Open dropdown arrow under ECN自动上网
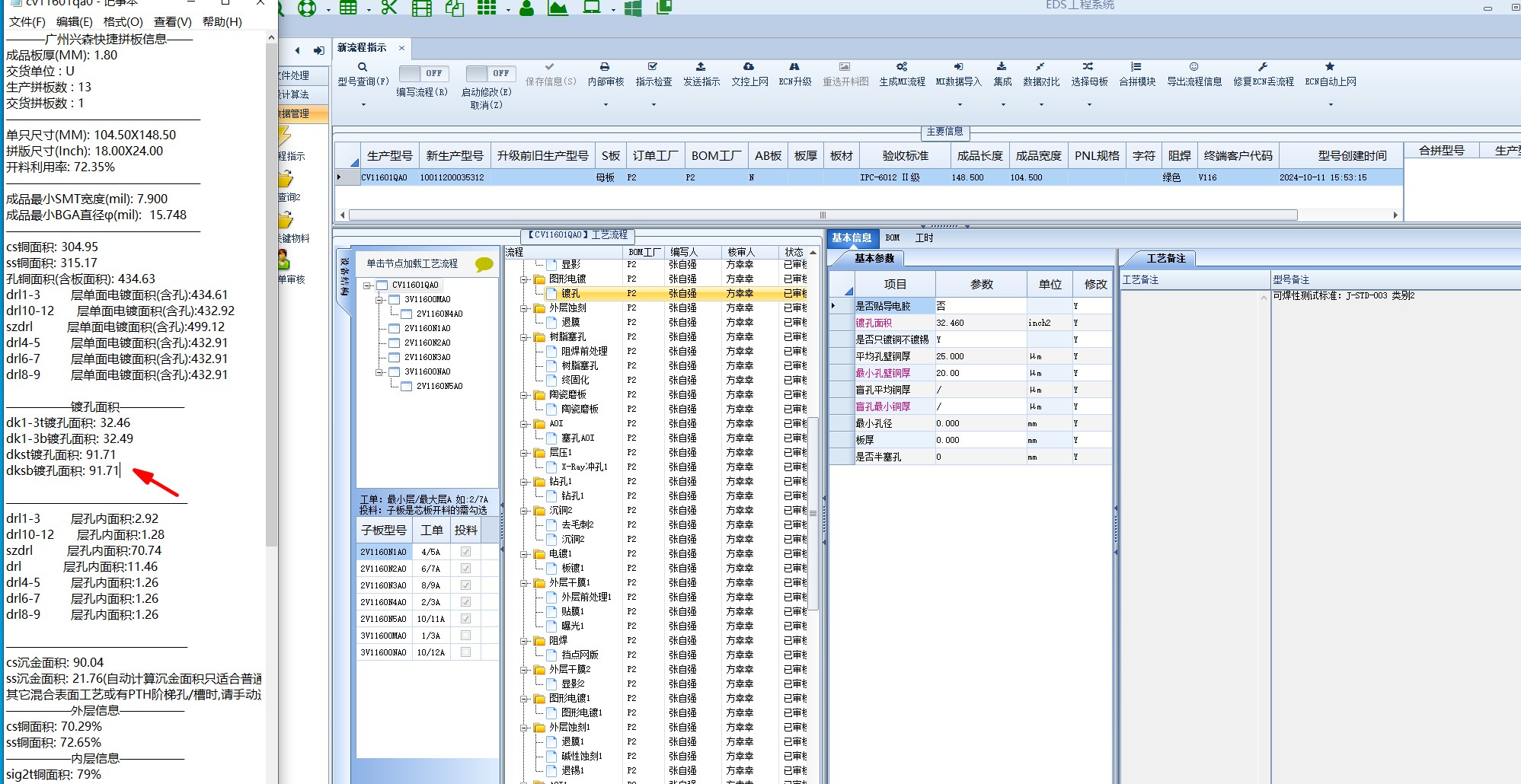This screenshot has width=1521, height=784. (x=1331, y=105)
